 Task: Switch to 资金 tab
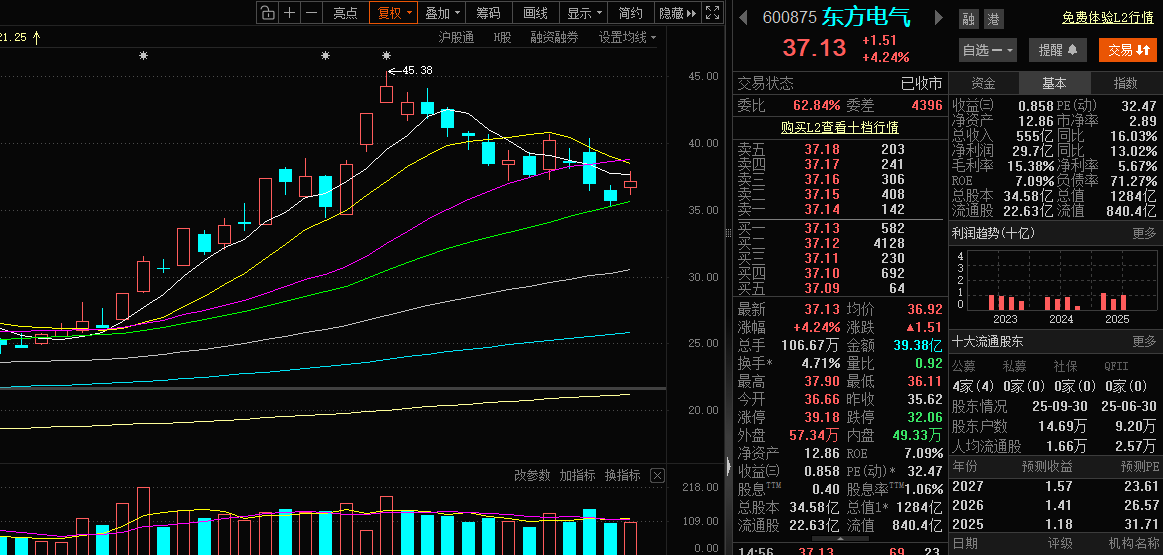(x=984, y=83)
